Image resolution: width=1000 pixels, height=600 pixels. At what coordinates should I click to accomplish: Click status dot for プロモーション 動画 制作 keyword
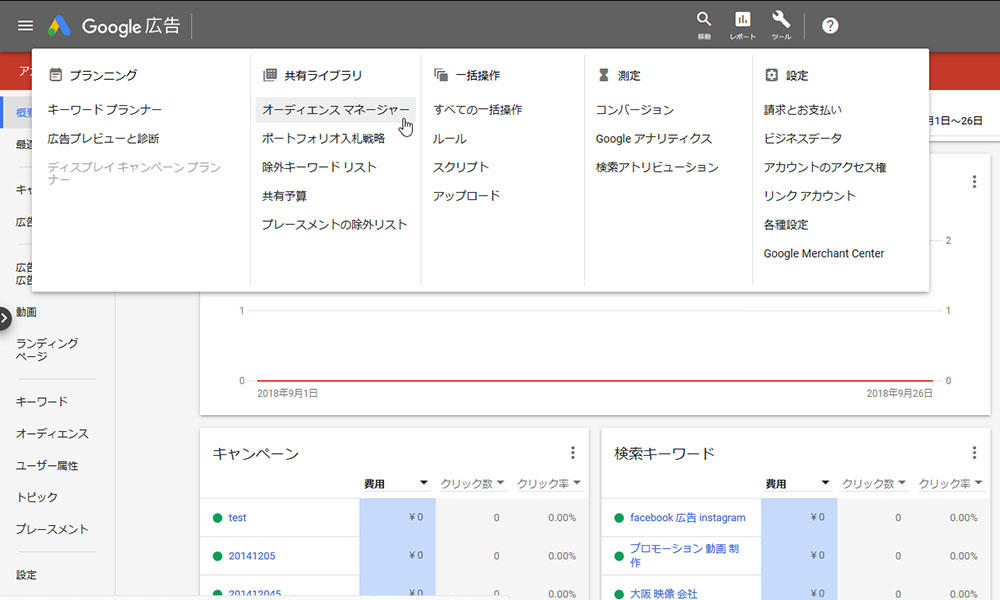[619, 556]
